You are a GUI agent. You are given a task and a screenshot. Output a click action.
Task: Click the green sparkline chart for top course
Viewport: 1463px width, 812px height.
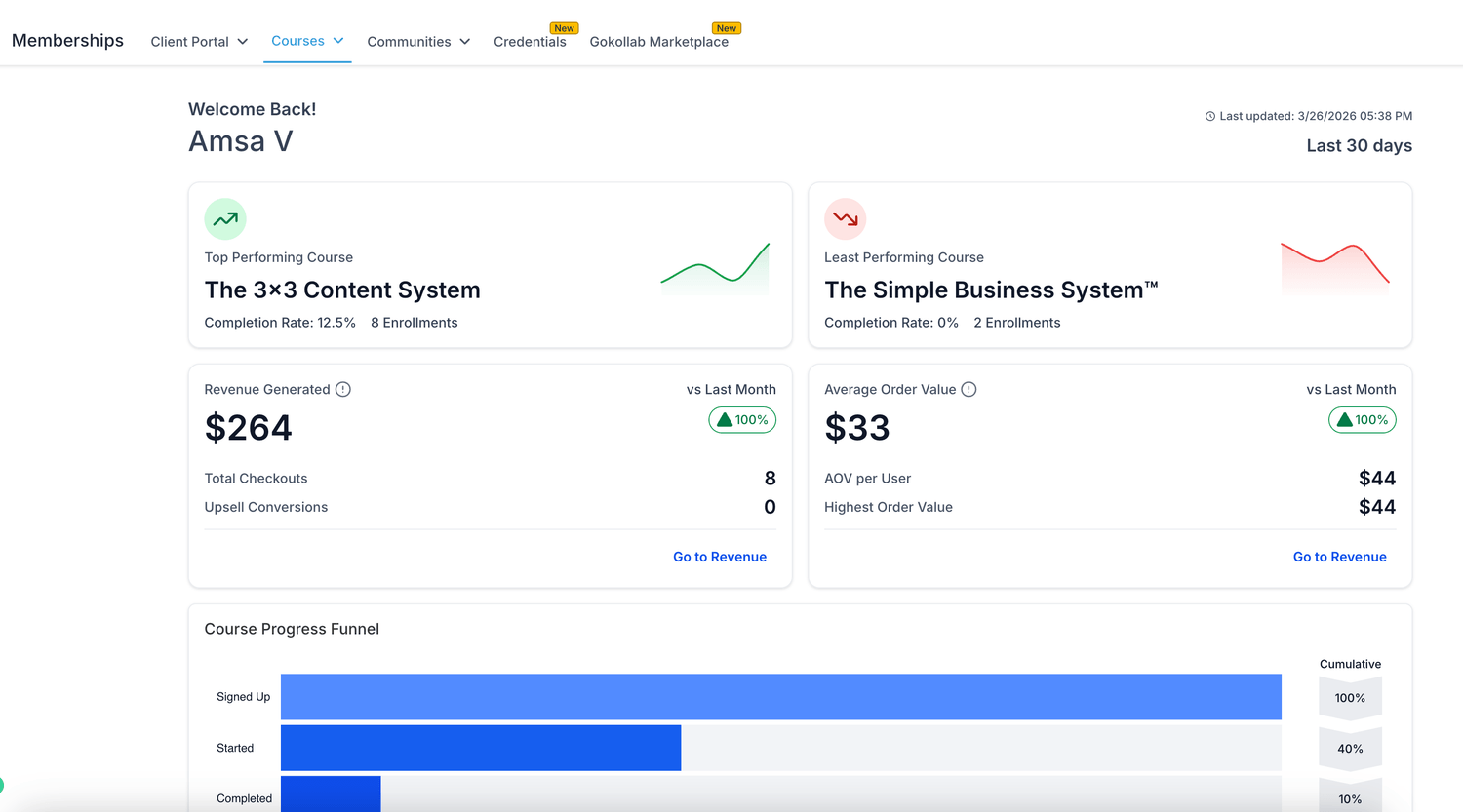click(716, 267)
